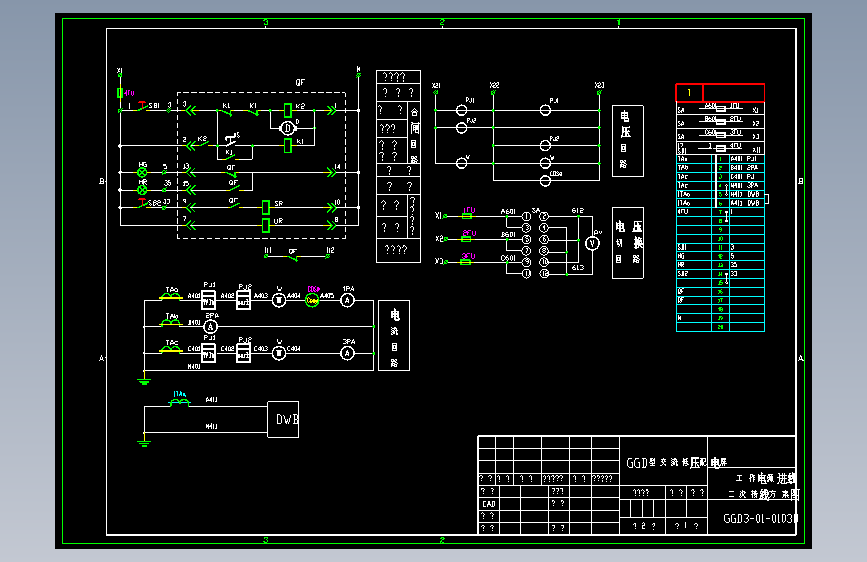Select the UR coil rectangle

(266, 225)
